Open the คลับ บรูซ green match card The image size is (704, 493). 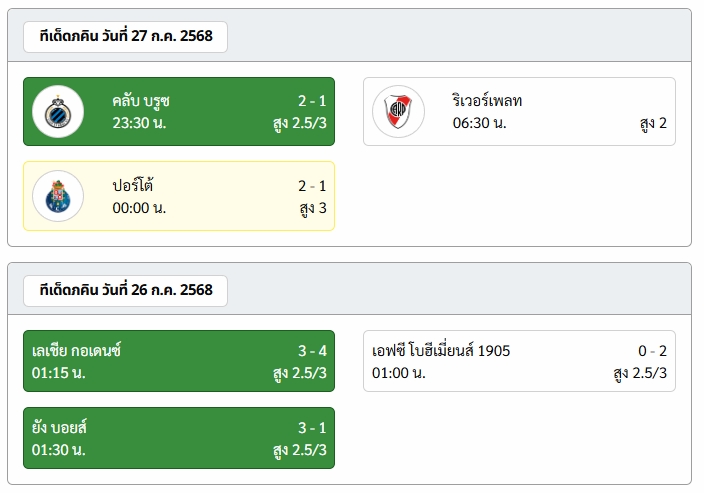click(x=179, y=111)
